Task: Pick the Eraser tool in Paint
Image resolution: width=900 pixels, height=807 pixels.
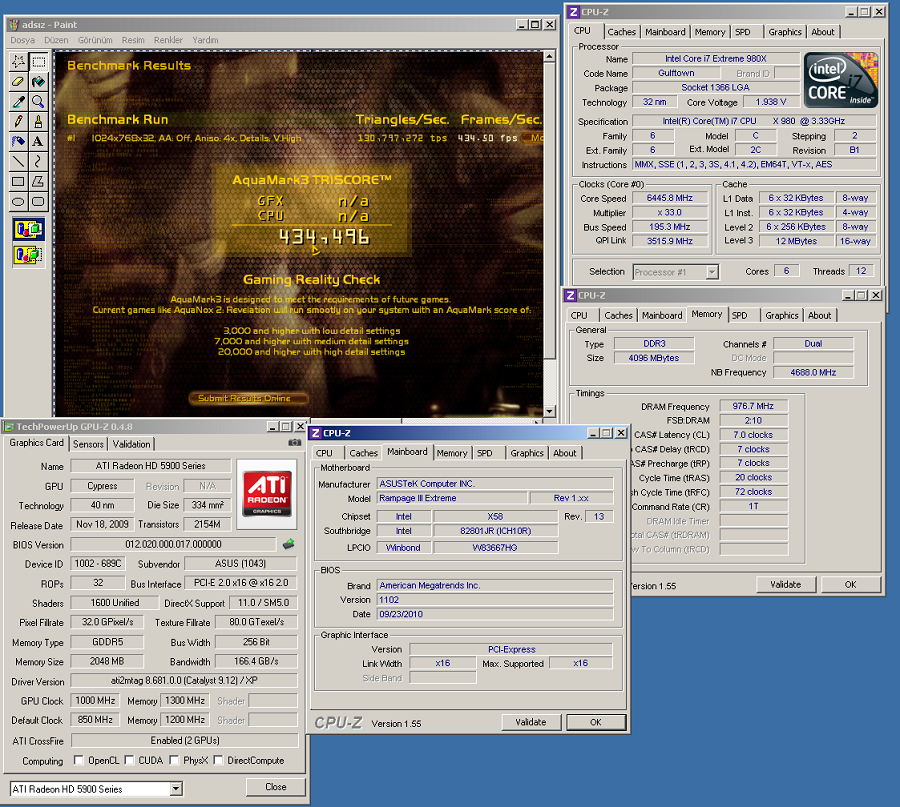Action: pos(18,82)
